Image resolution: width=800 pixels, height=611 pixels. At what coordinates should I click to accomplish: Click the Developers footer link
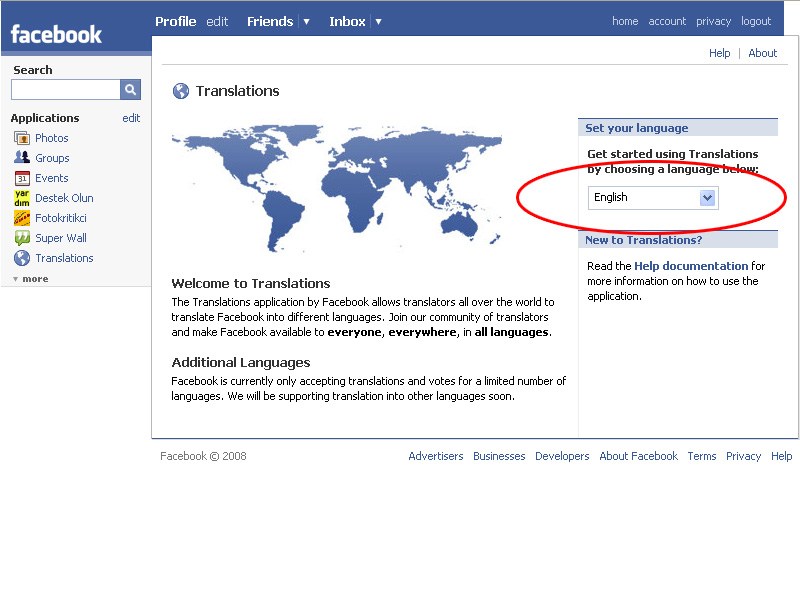(562, 456)
